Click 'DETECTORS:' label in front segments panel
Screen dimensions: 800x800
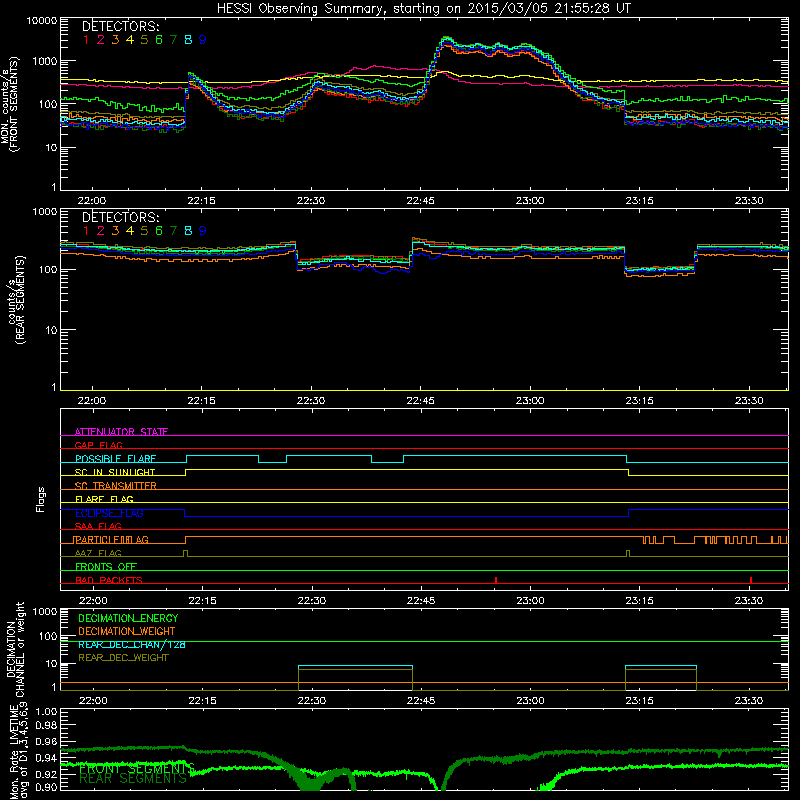coord(120,26)
